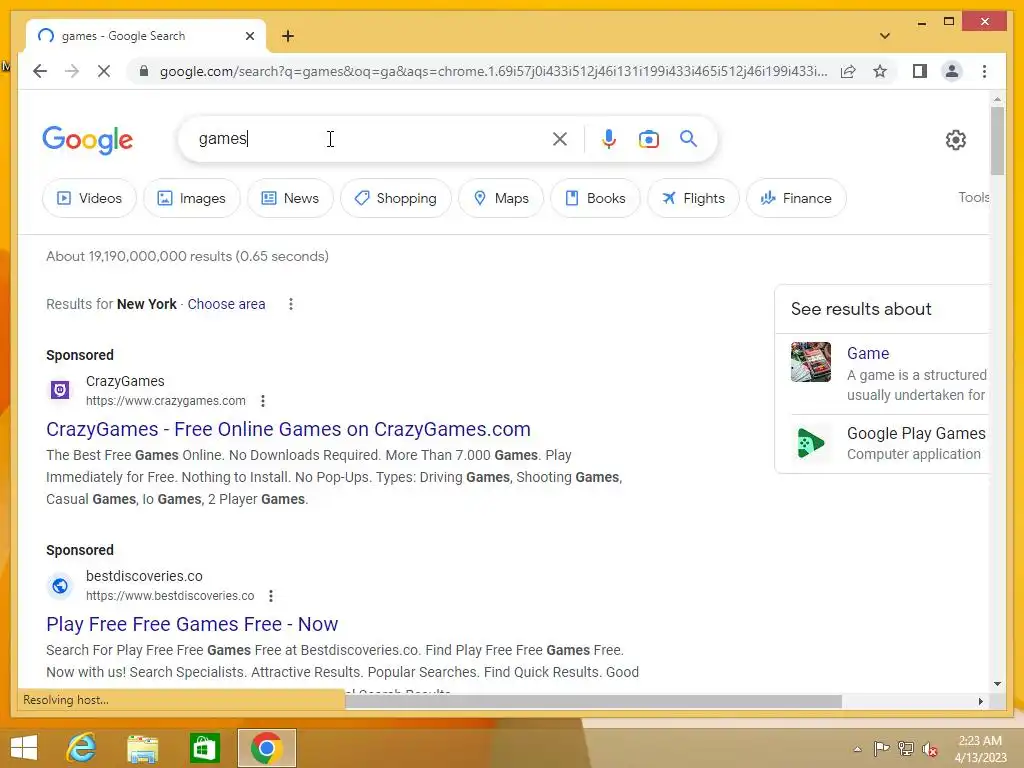Open Google Play Games result
This screenshot has height=768, width=1024.
point(916,434)
